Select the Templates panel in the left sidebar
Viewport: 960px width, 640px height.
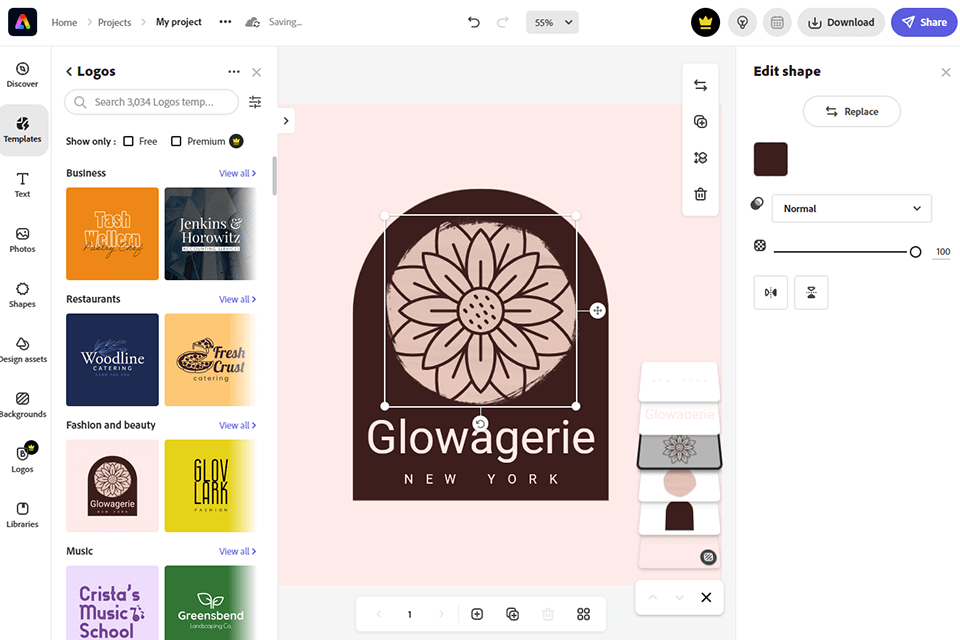(x=22, y=130)
